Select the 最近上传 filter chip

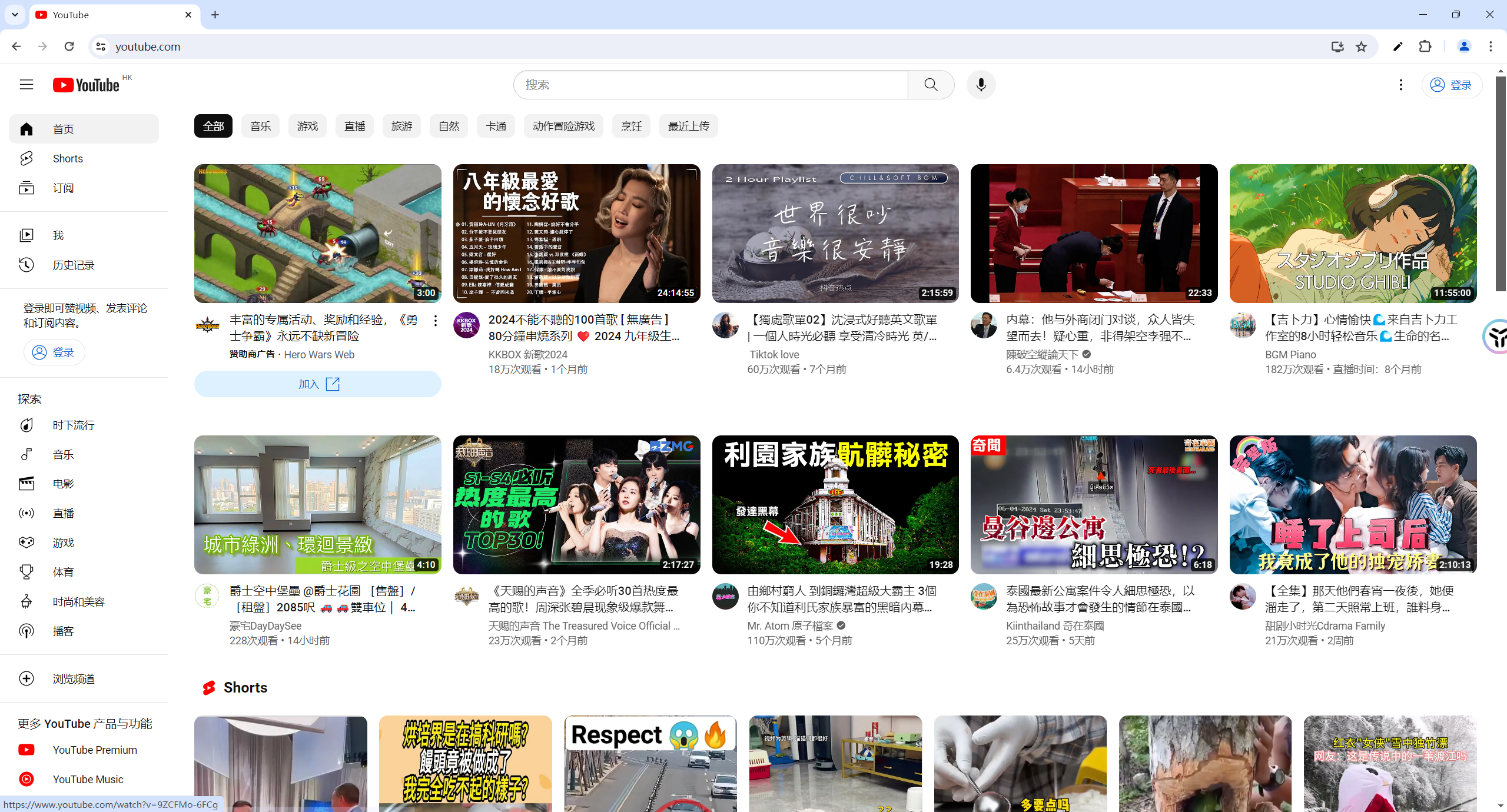click(688, 126)
